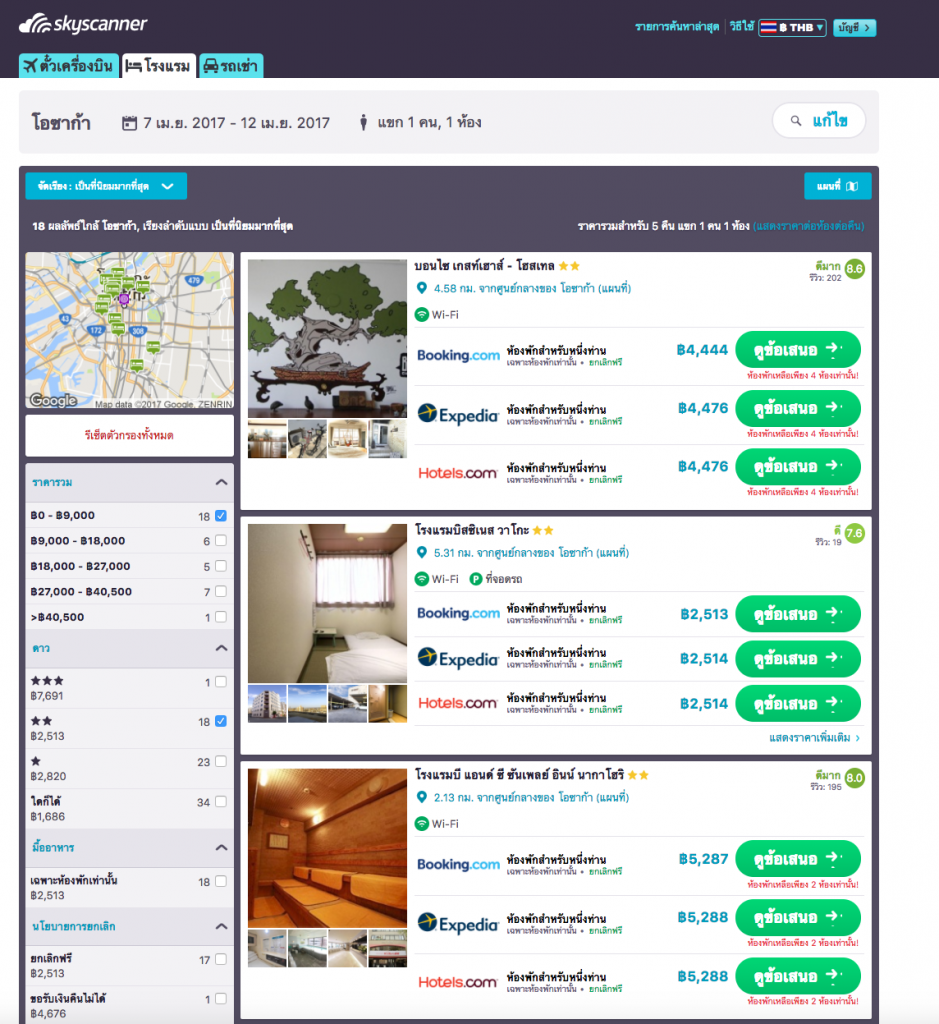Uncheck the ฿0 - ฿9,000 price filter
Image resolution: width=939 pixels, height=1024 pixels.
point(221,516)
